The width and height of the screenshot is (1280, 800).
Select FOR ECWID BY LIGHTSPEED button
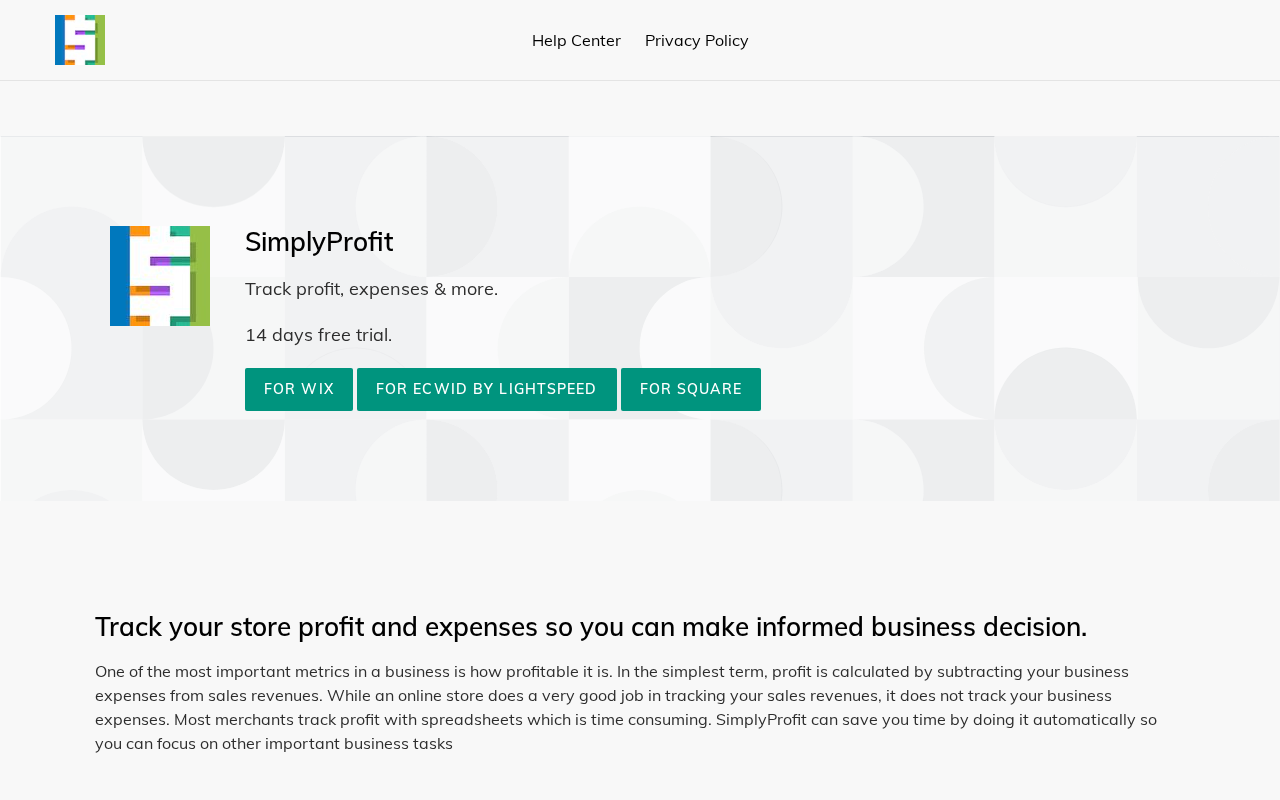(487, 389)
